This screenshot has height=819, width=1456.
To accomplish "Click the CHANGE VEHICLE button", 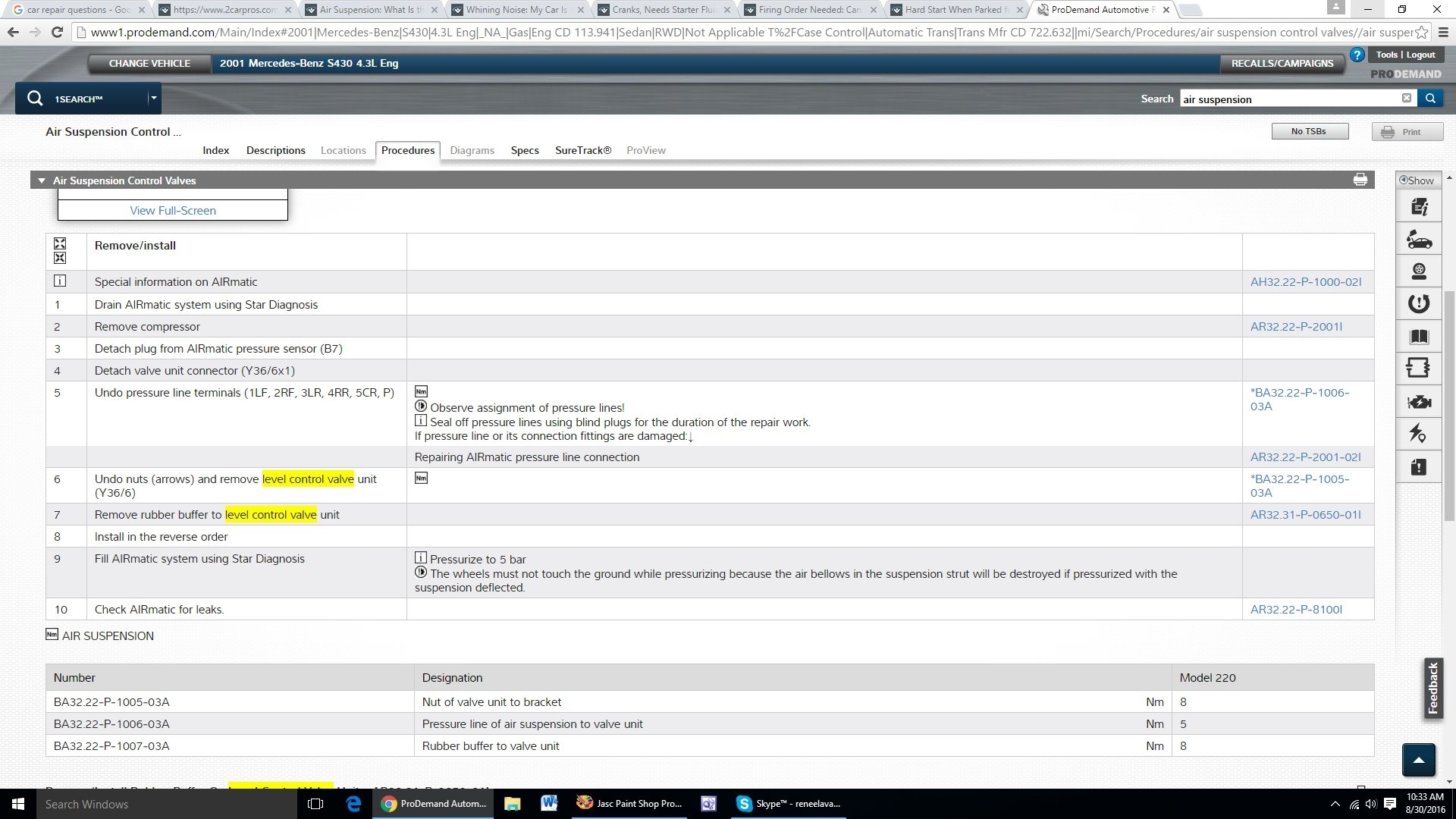I will pos(149,63).
